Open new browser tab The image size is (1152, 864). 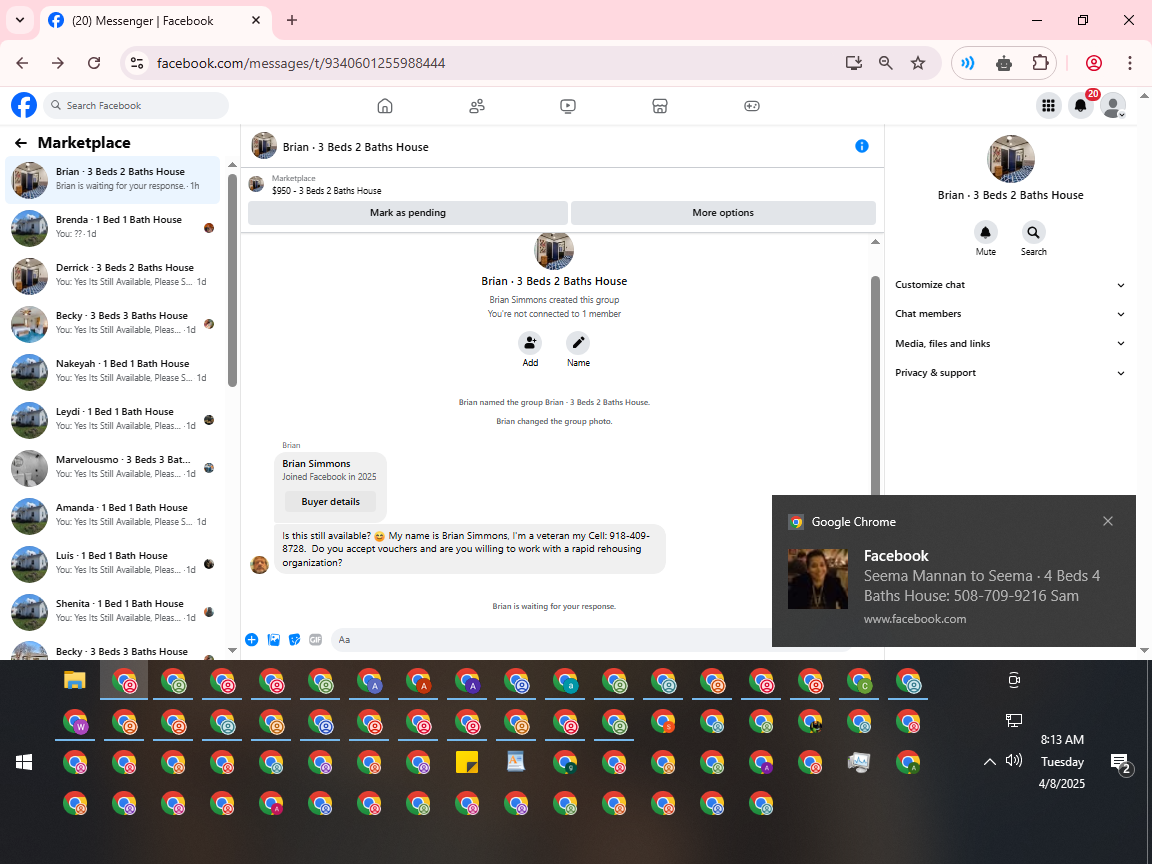coord(292,21)
